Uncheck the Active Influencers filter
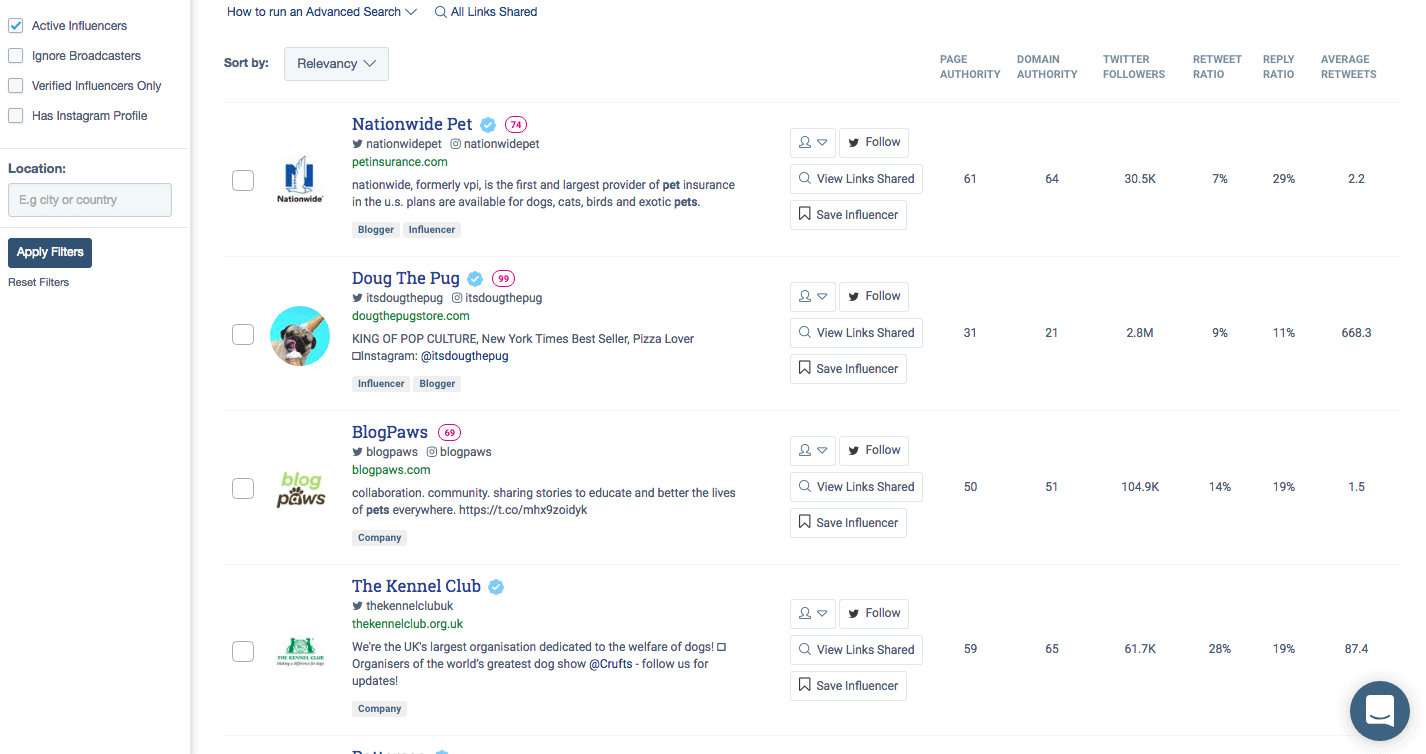This screenshot has width=1426, height=754. click(x=15, y=25)
